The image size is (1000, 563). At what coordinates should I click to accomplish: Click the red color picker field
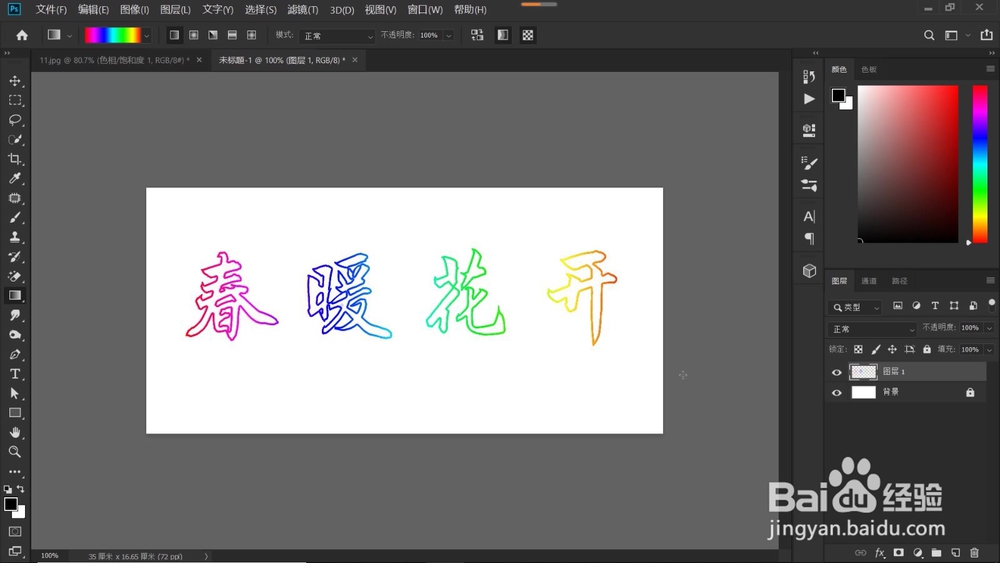click(x=908, y=164)
